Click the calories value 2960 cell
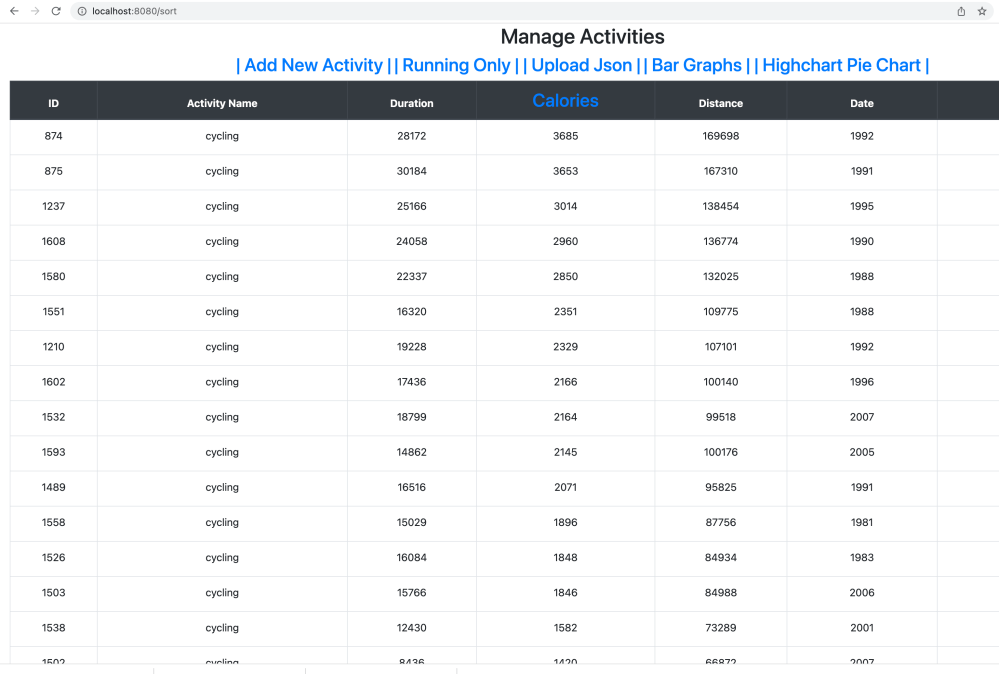This screenshot has height=674, width=999. [x=565, y=241]
